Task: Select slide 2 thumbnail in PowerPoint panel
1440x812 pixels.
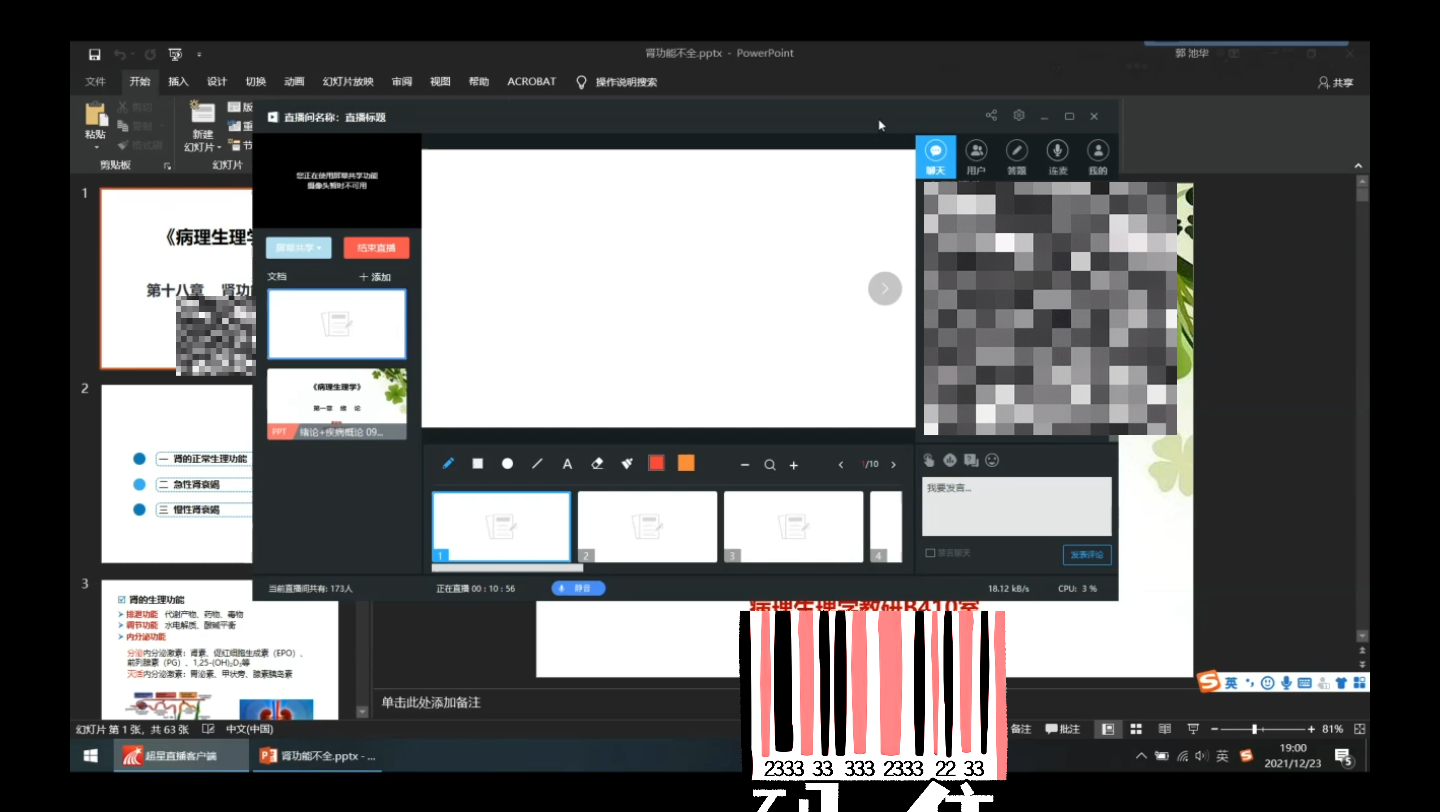Action: 178,473
